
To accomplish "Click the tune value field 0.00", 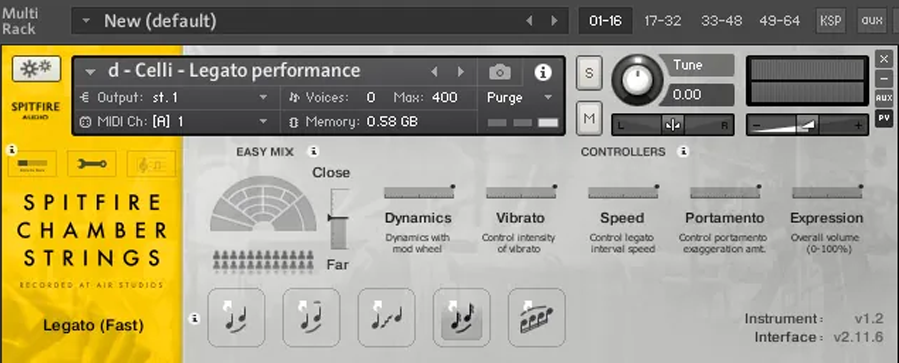I will 696,95.
